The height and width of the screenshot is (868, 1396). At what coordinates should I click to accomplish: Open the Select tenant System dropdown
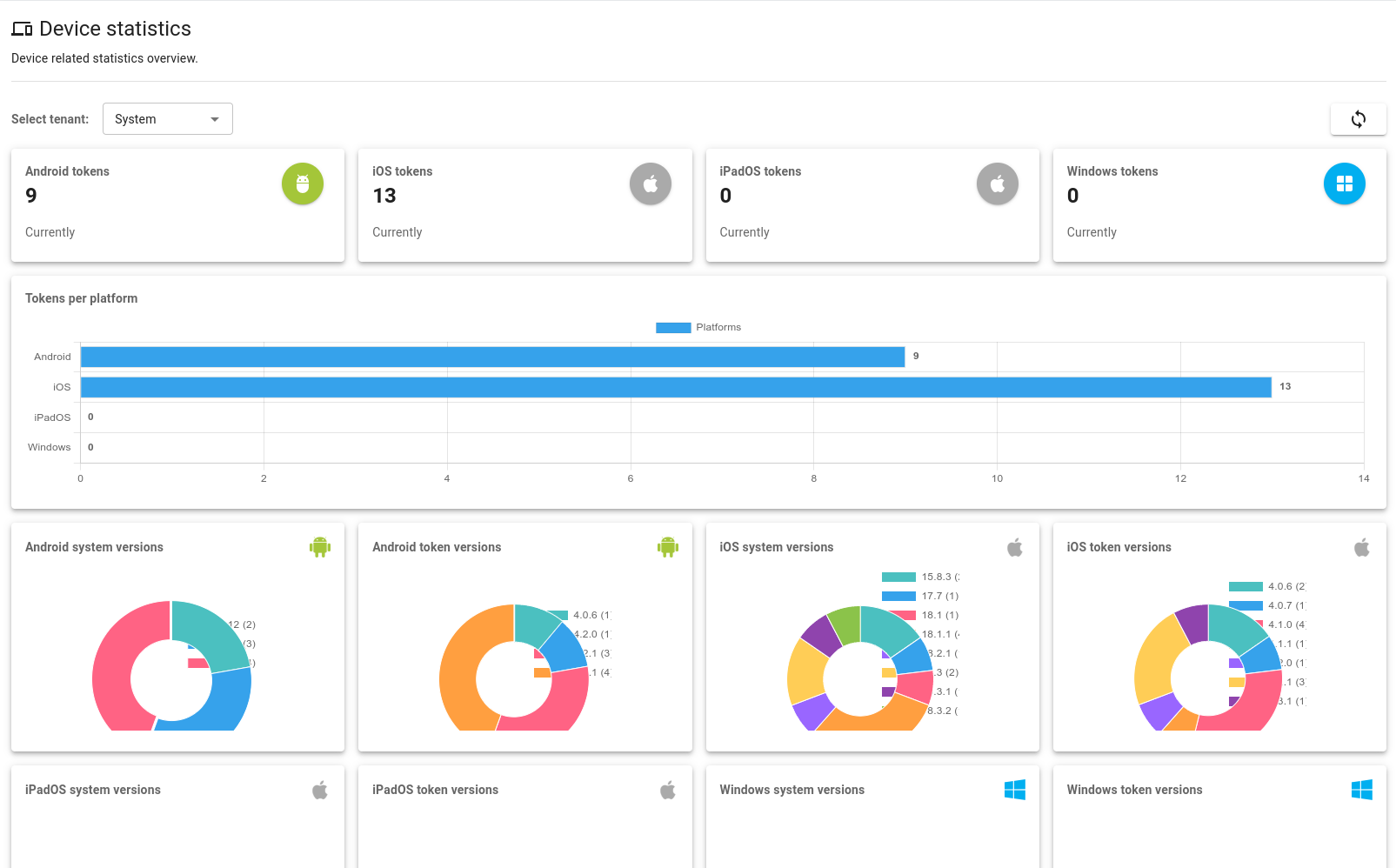167,119
